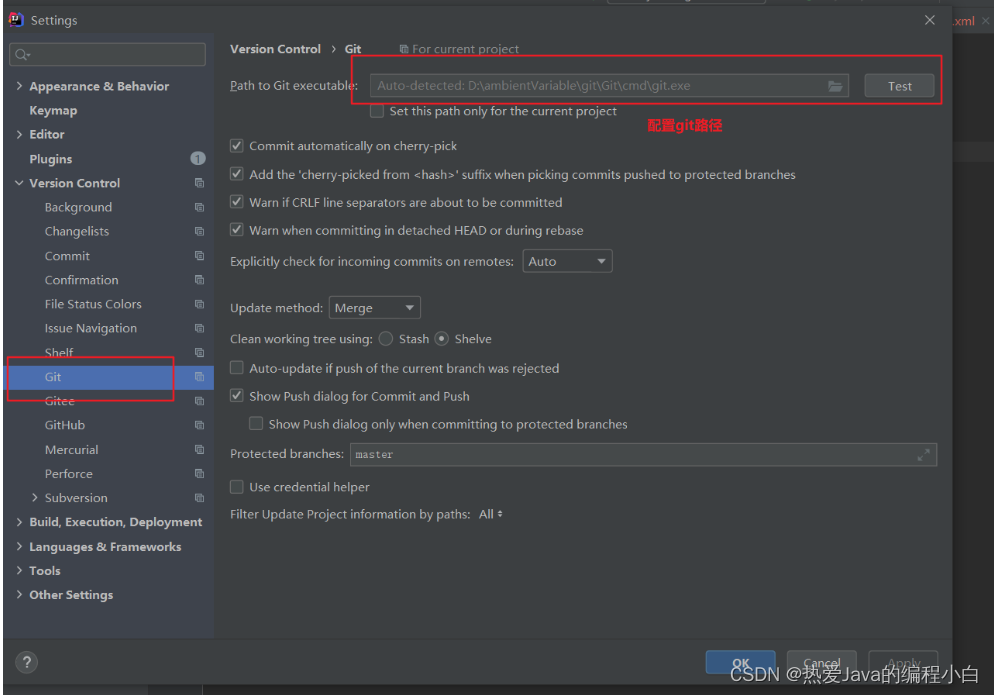Uncheck Commit automatically on cherry-pick
Viewport: 994px width, 695px height.
[x=236, y=146]
